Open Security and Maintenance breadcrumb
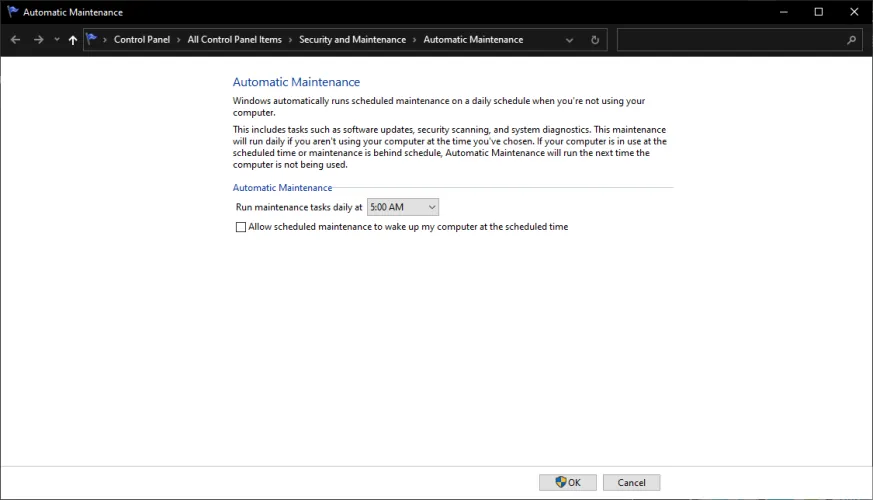Image resolution: width=873 pixels, height=500 pixels. (352, 40)
